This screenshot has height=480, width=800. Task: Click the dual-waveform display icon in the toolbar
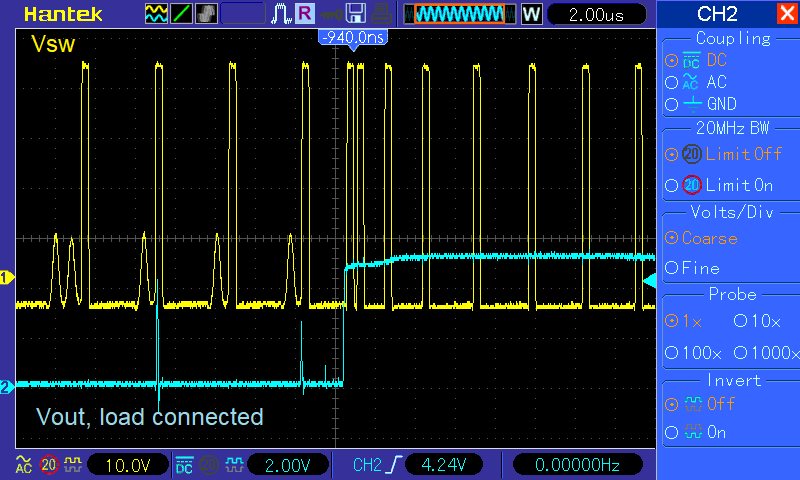(156, 14)
